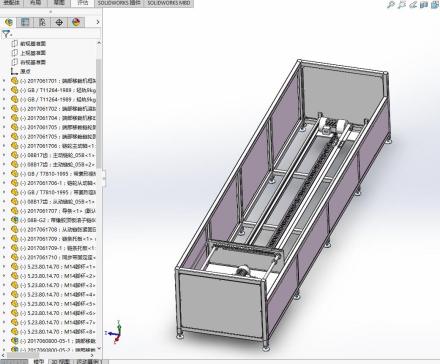440x364 pixels.
Task: Switch to the 3D 视图 bottom tab
Action: click(61, 361)
